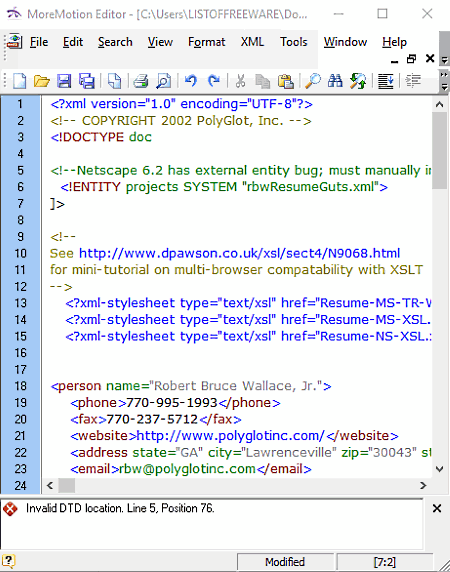Click the help question mark in status bar

pos(8,561)
